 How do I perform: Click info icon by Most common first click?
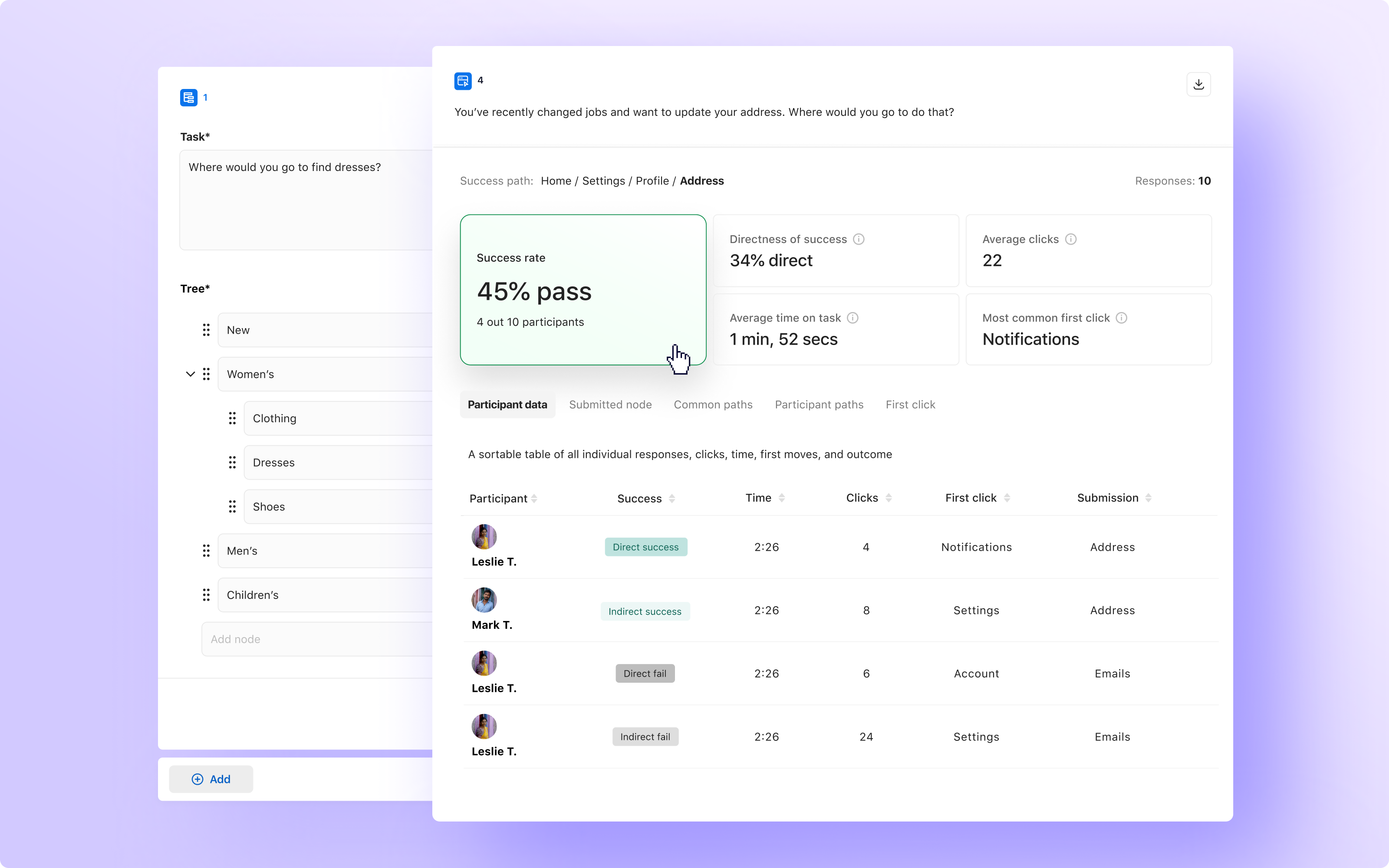tap(1121, 318)
